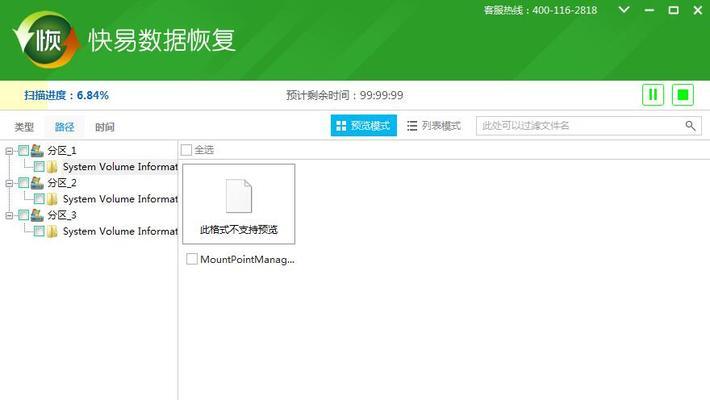Close the data recovery window
Screen dimensions: 710x400
[698, 10]
